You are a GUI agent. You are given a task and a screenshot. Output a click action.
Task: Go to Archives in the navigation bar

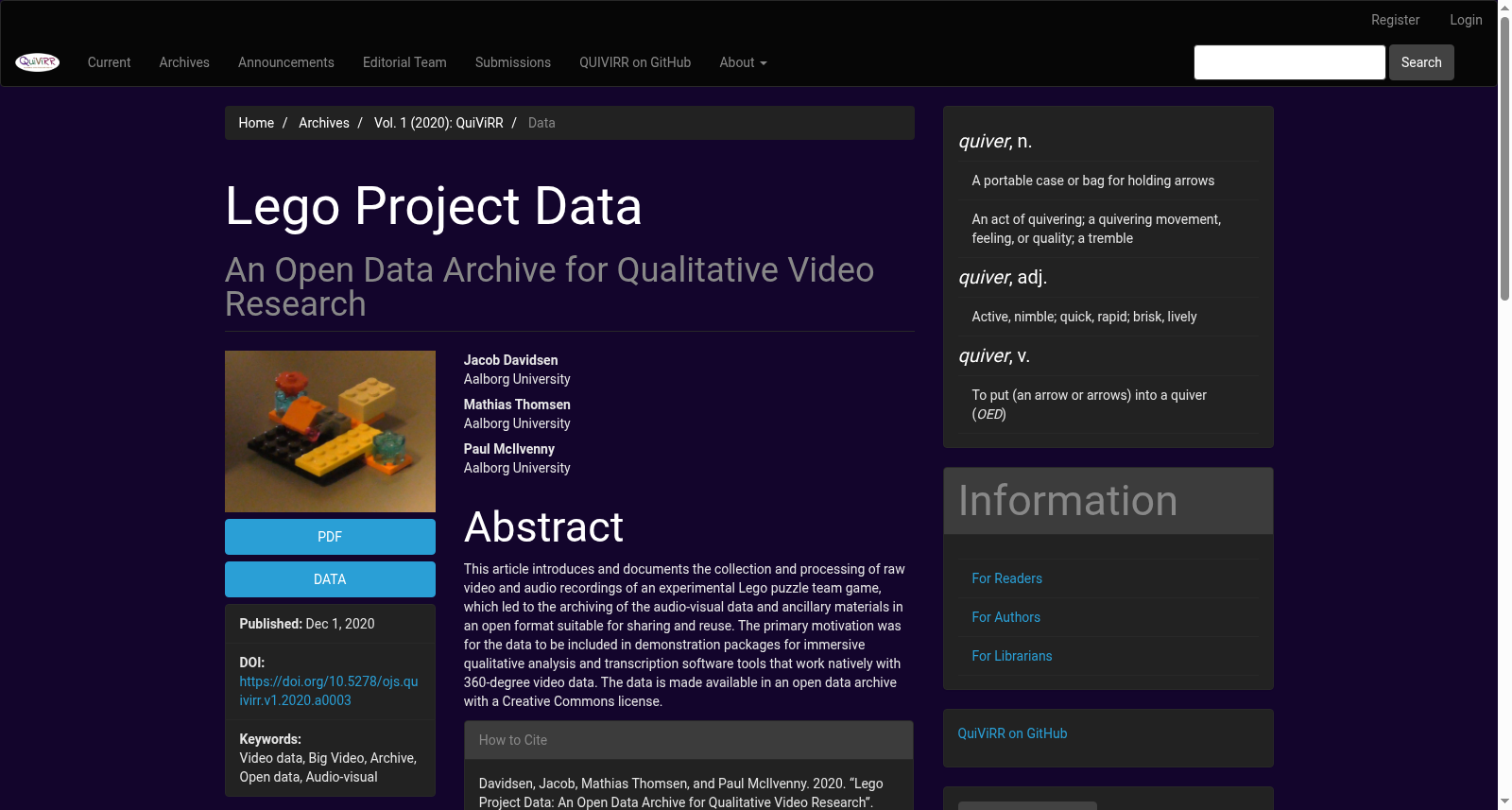(x=184, y=62)
